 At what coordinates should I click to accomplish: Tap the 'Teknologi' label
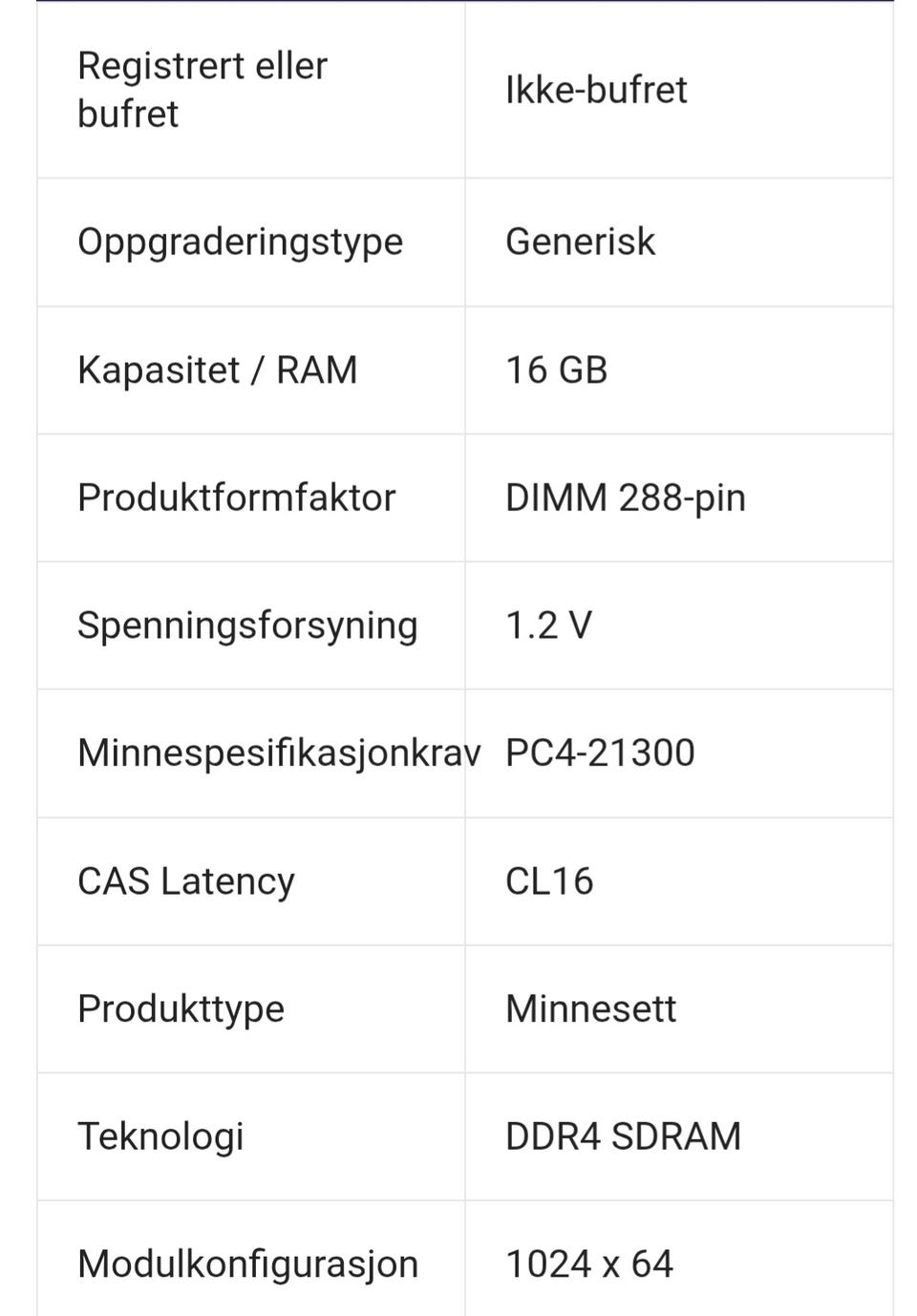tap(160, 1137)
